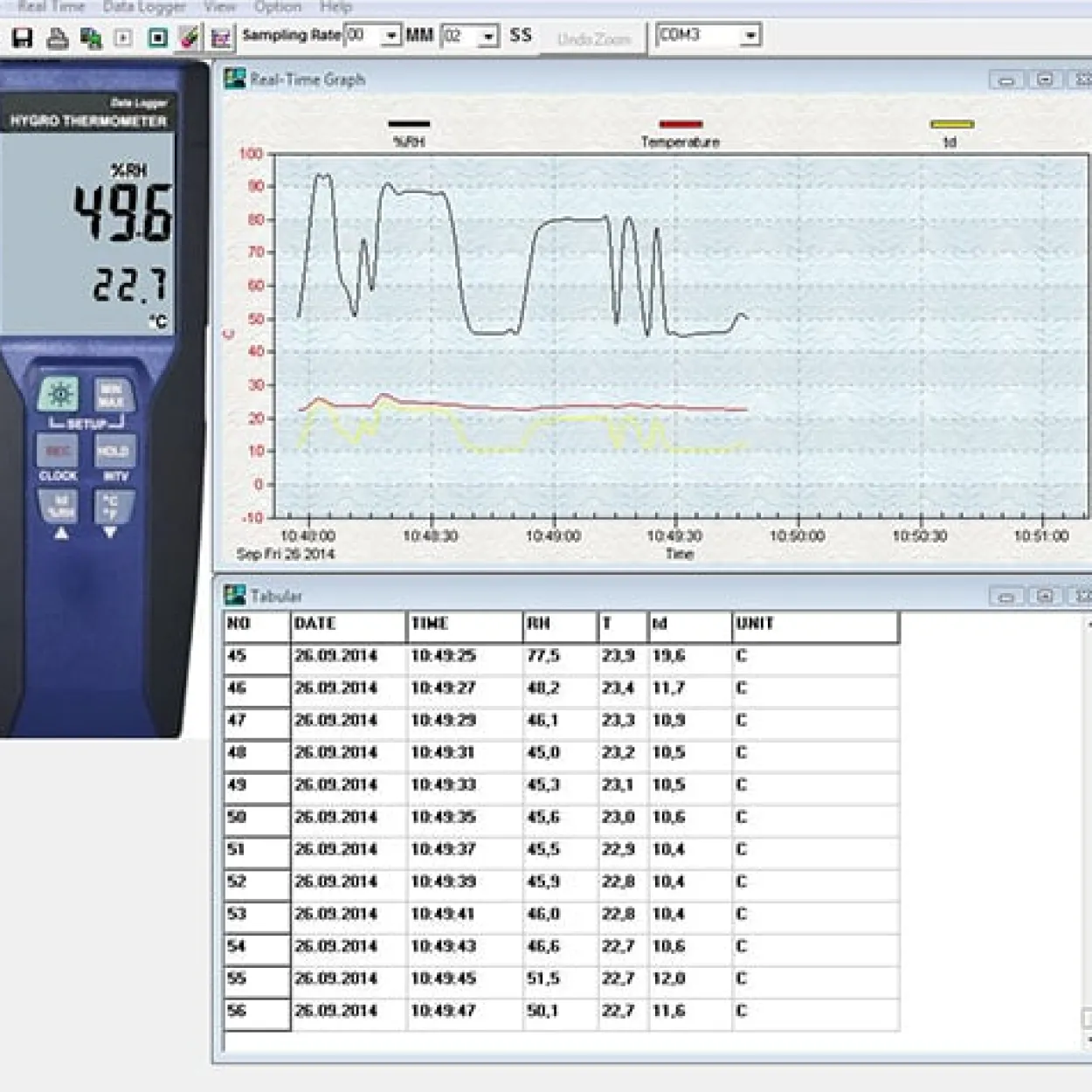Screen dimensions: 1092x1092
Task: Open the COM3 port dropdown
Action: 750,35
